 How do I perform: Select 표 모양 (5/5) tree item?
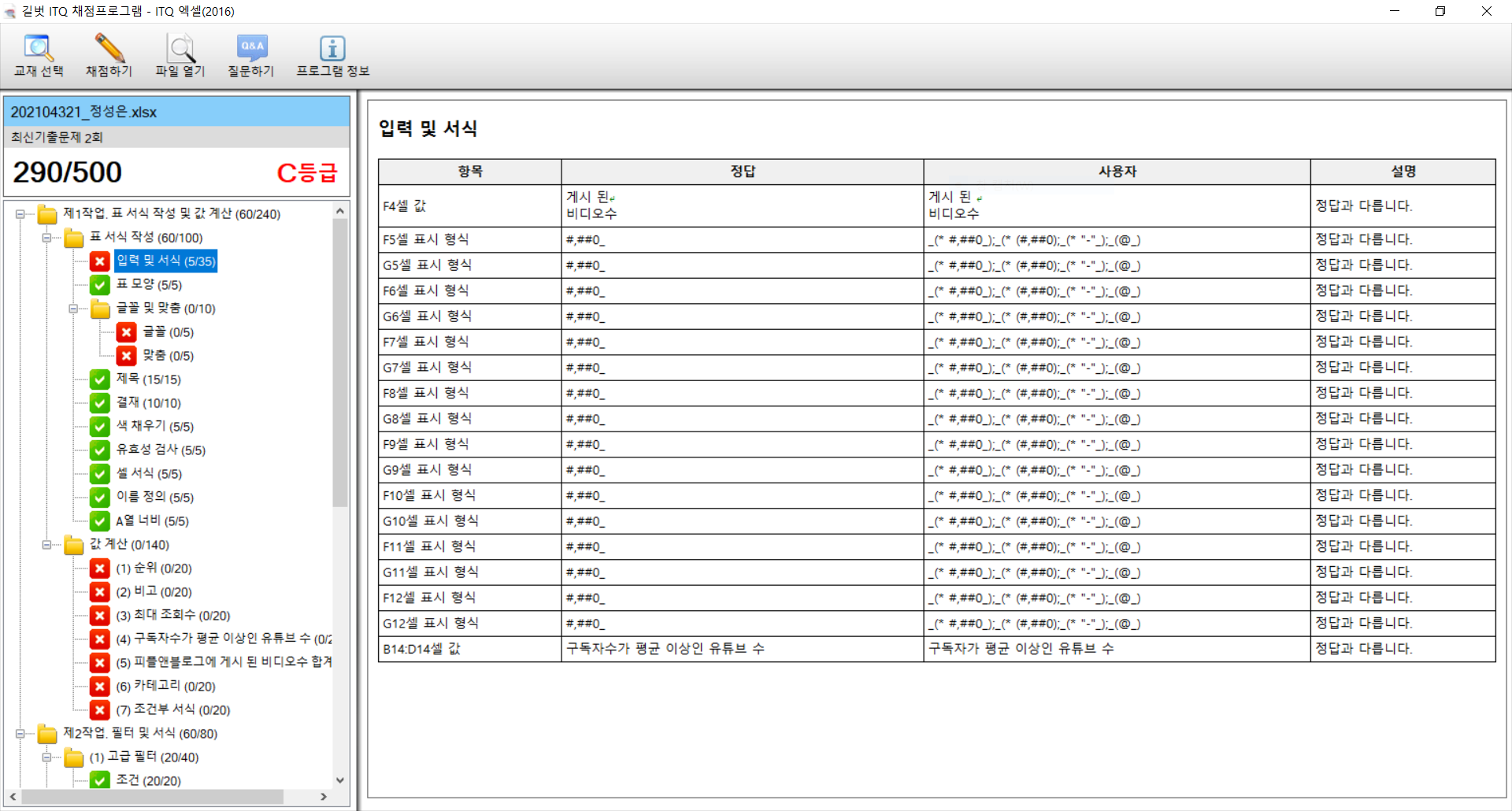tap(149, 285)
